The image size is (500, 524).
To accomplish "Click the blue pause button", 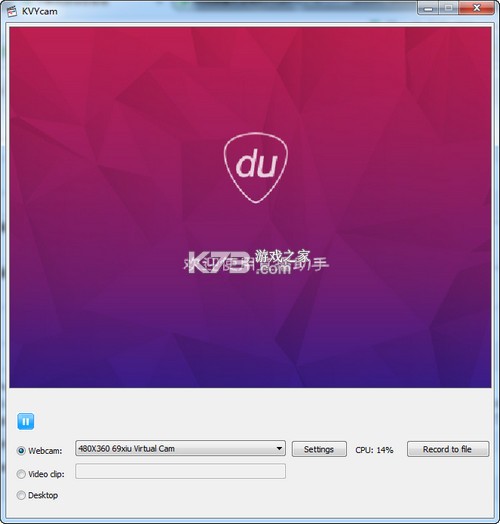I will pos(26,421).
